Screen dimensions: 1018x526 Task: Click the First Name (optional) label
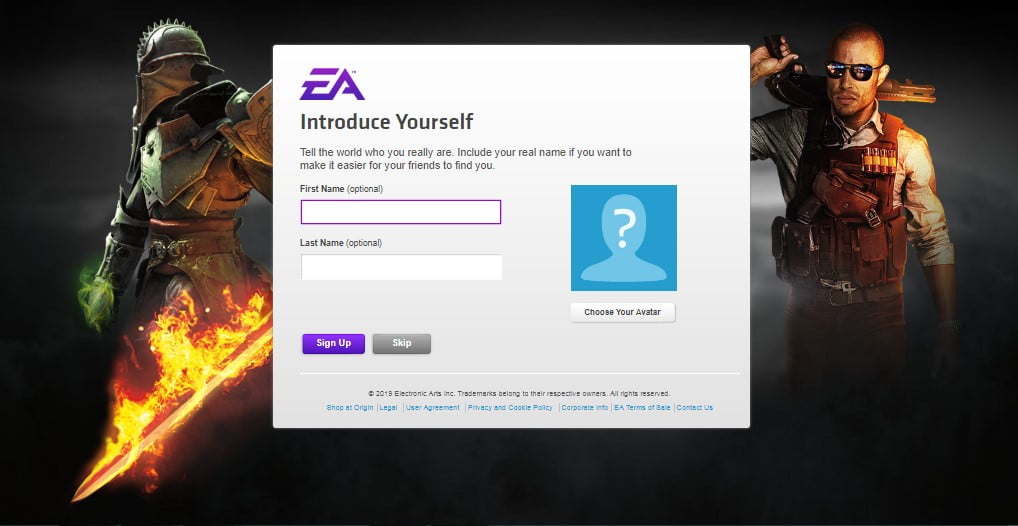coord(341,189)
